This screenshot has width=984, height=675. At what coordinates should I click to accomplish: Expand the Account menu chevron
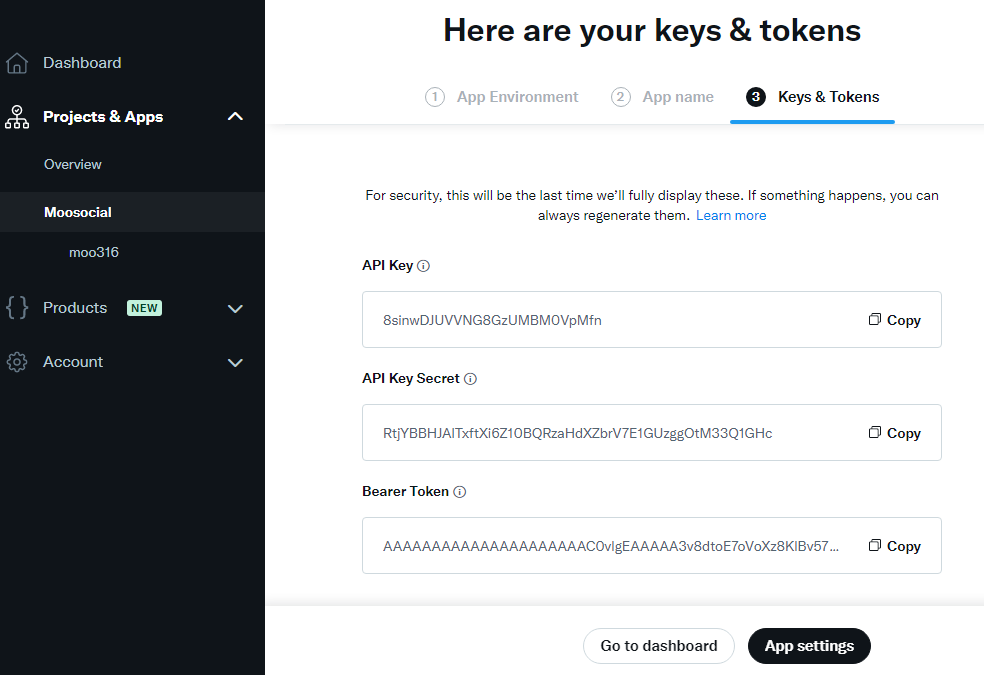(x=235, y=363)
